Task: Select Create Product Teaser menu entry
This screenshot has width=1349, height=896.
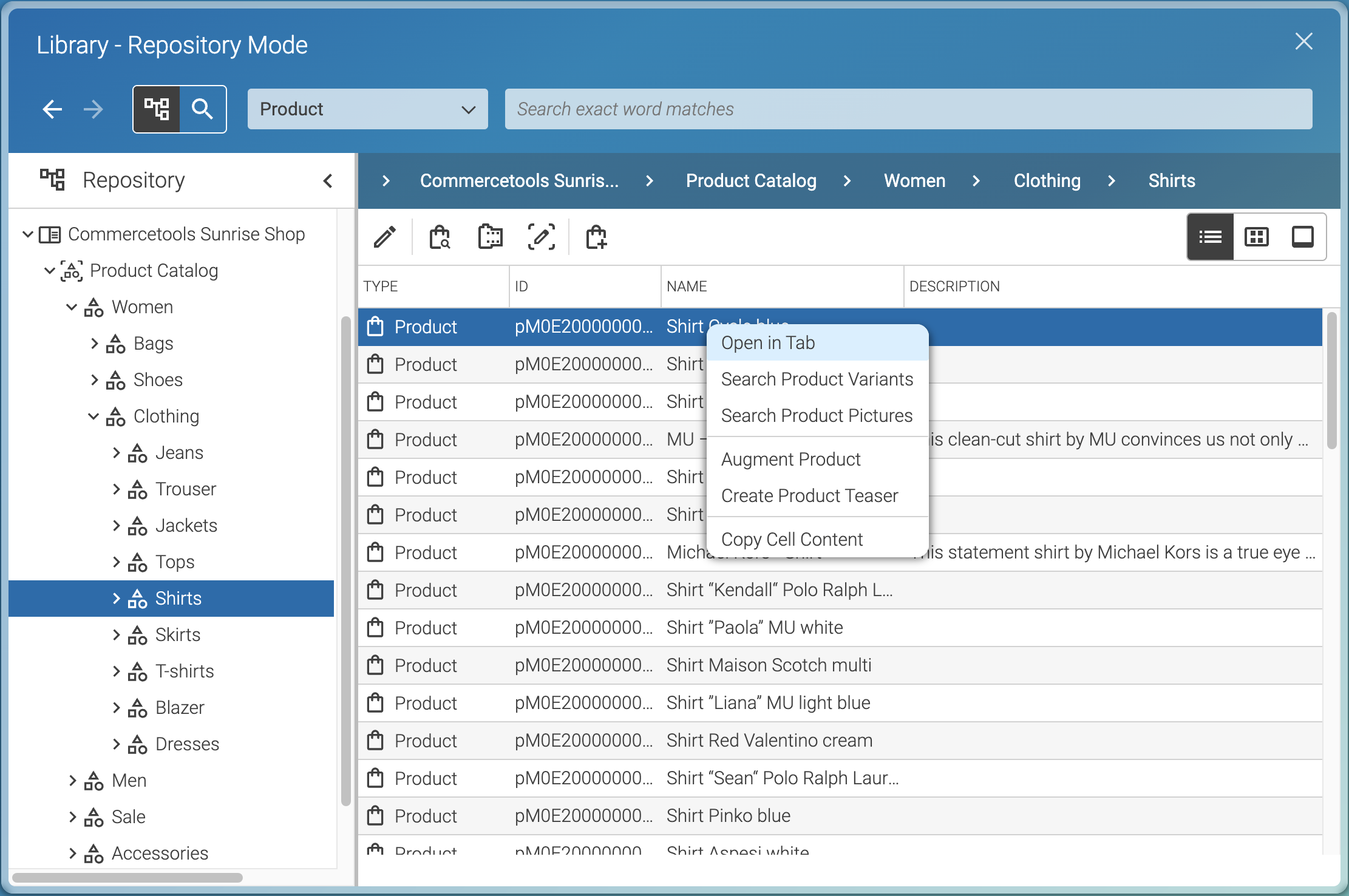Action: (x=810, y=495)
